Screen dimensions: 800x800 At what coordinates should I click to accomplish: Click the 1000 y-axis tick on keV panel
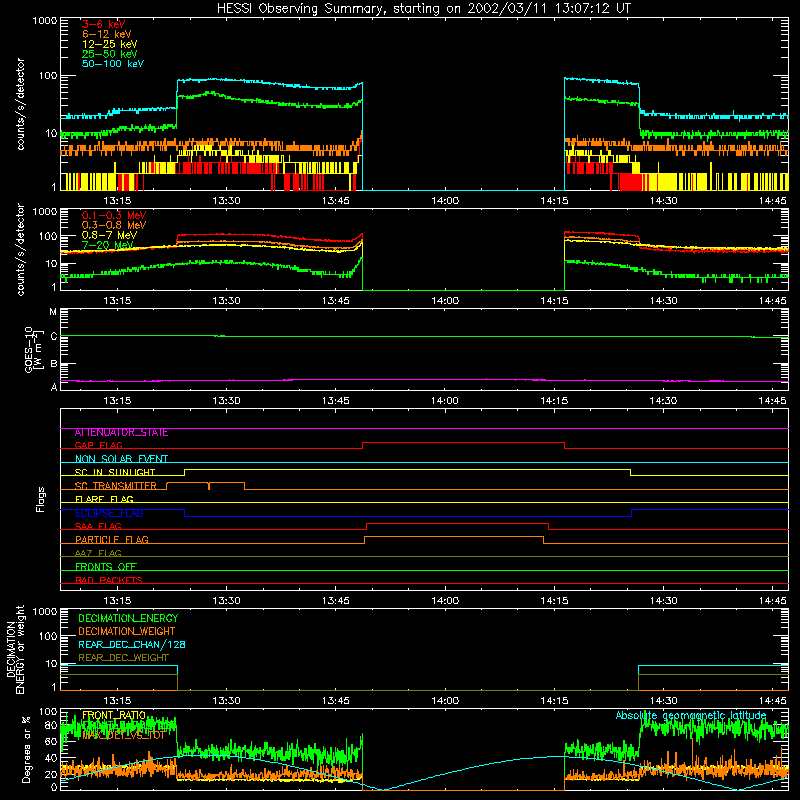pyautogui.click(x=44, y=21)
